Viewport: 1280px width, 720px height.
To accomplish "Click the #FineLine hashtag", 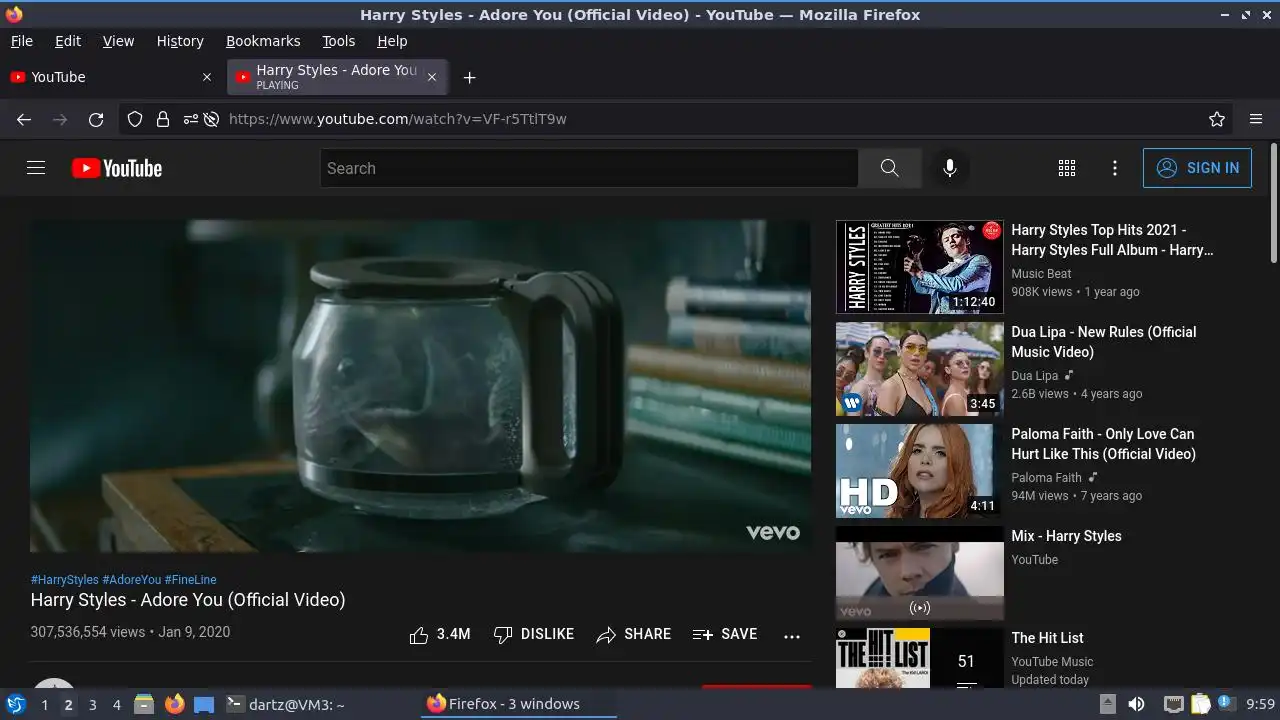I will 190,580.
